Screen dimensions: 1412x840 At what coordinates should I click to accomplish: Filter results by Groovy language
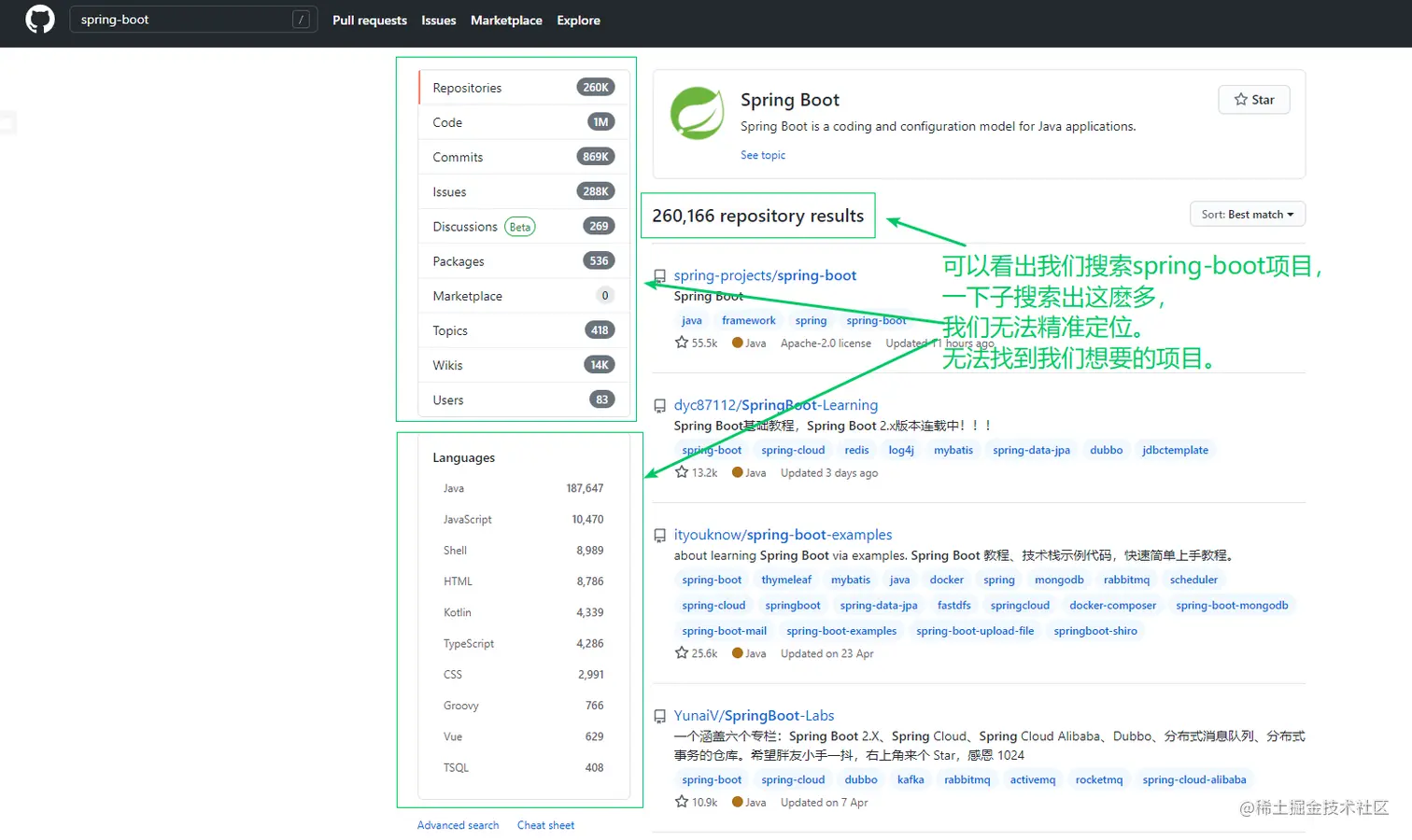point(524,706)
